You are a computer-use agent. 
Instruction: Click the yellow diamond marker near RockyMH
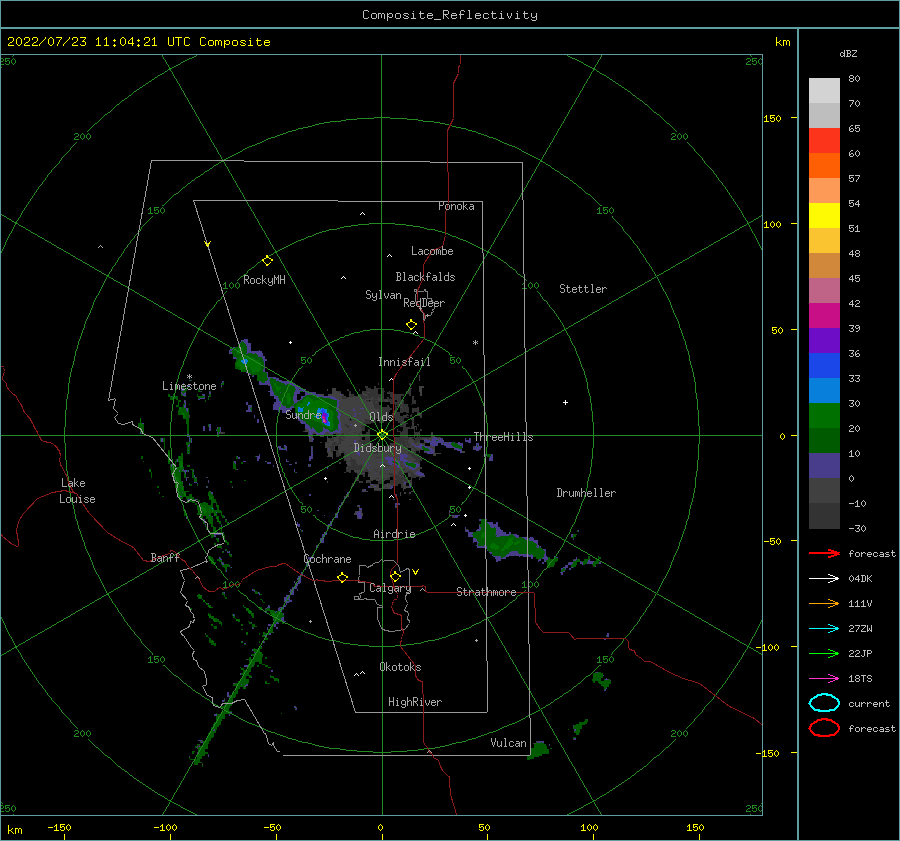point(267,261)
